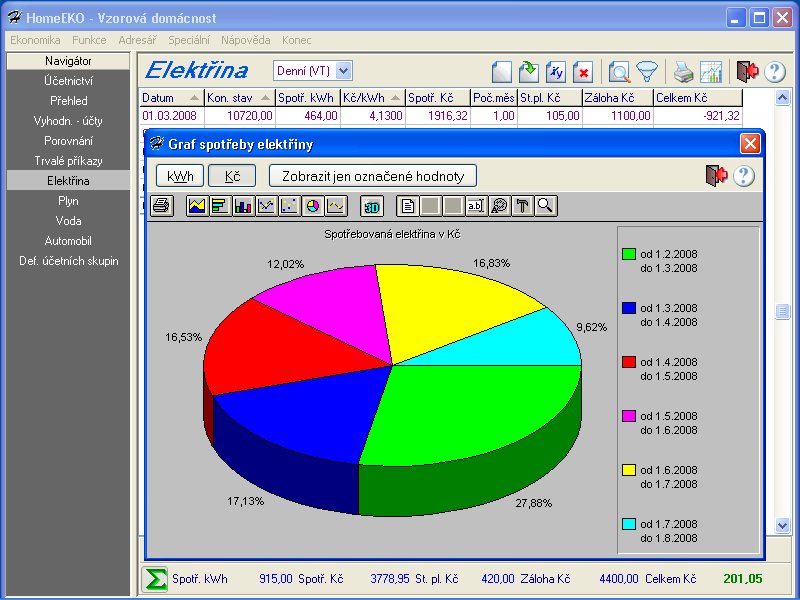This screenshot has width=800, height=600.
Task: Click the Konec menu
Action: click(296, 40)
